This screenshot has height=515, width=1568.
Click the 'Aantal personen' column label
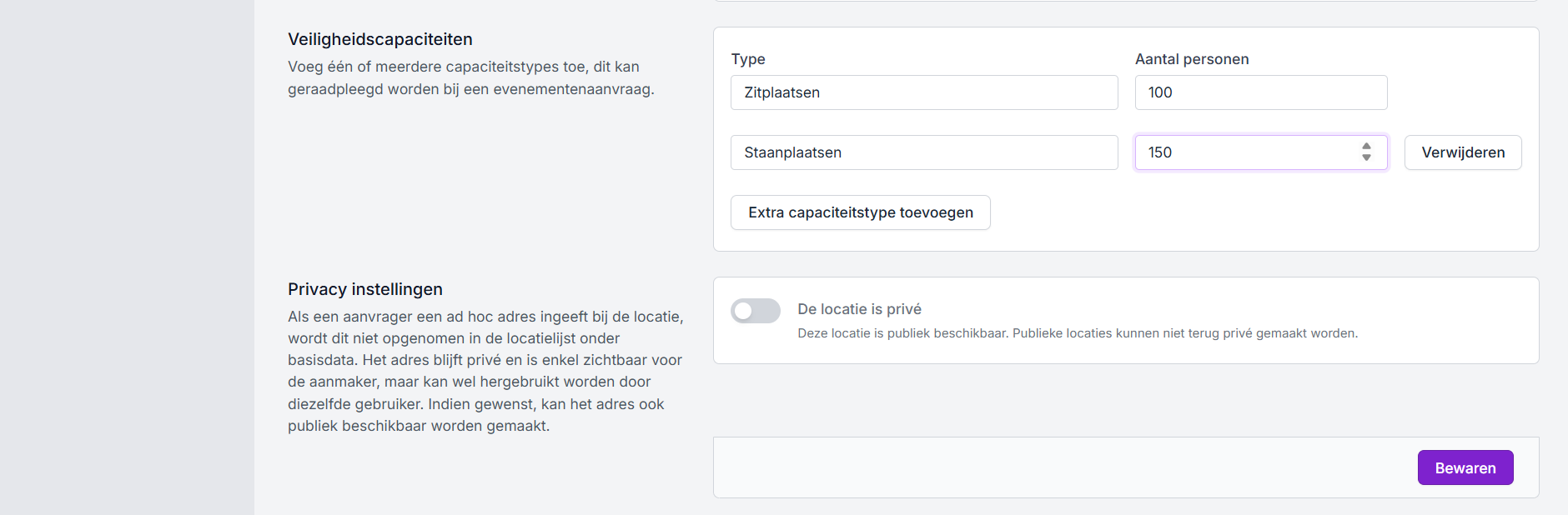click(x=1191, y=59)
